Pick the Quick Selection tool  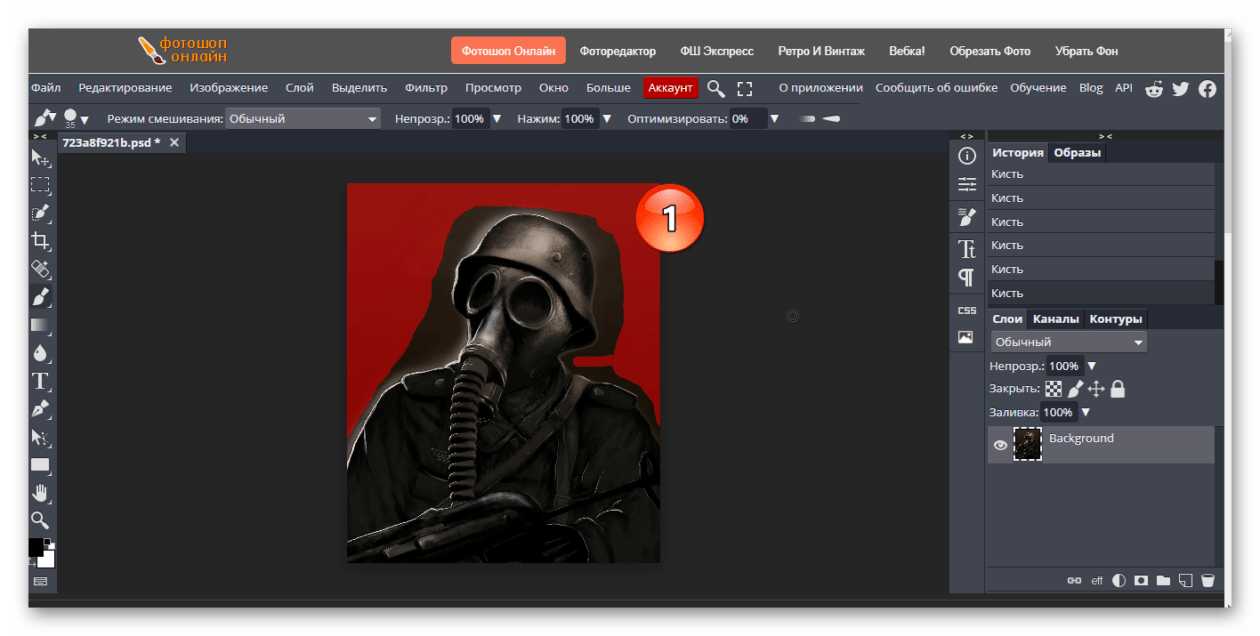40,212
